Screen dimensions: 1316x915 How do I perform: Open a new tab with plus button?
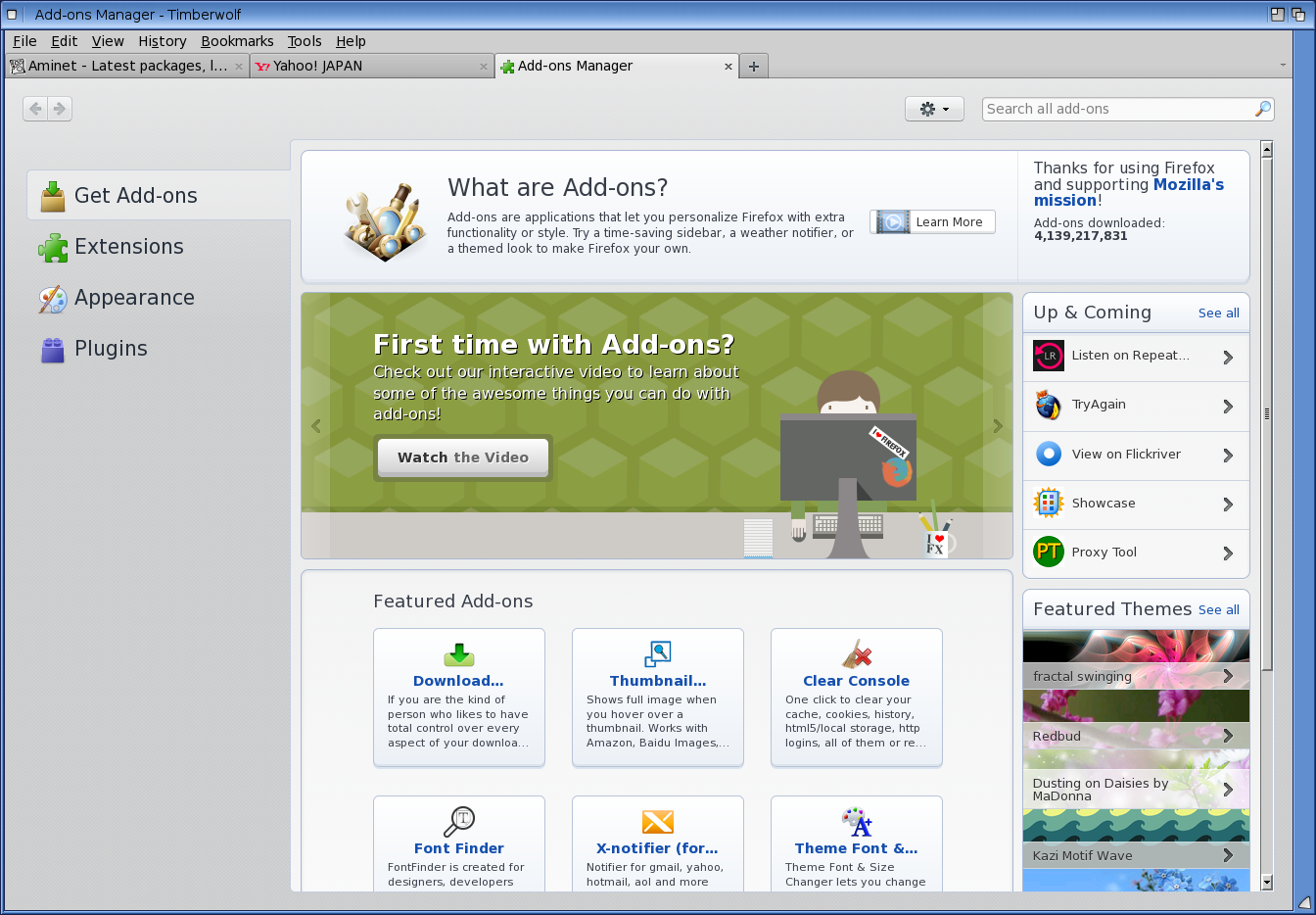[x=753, y=67]
